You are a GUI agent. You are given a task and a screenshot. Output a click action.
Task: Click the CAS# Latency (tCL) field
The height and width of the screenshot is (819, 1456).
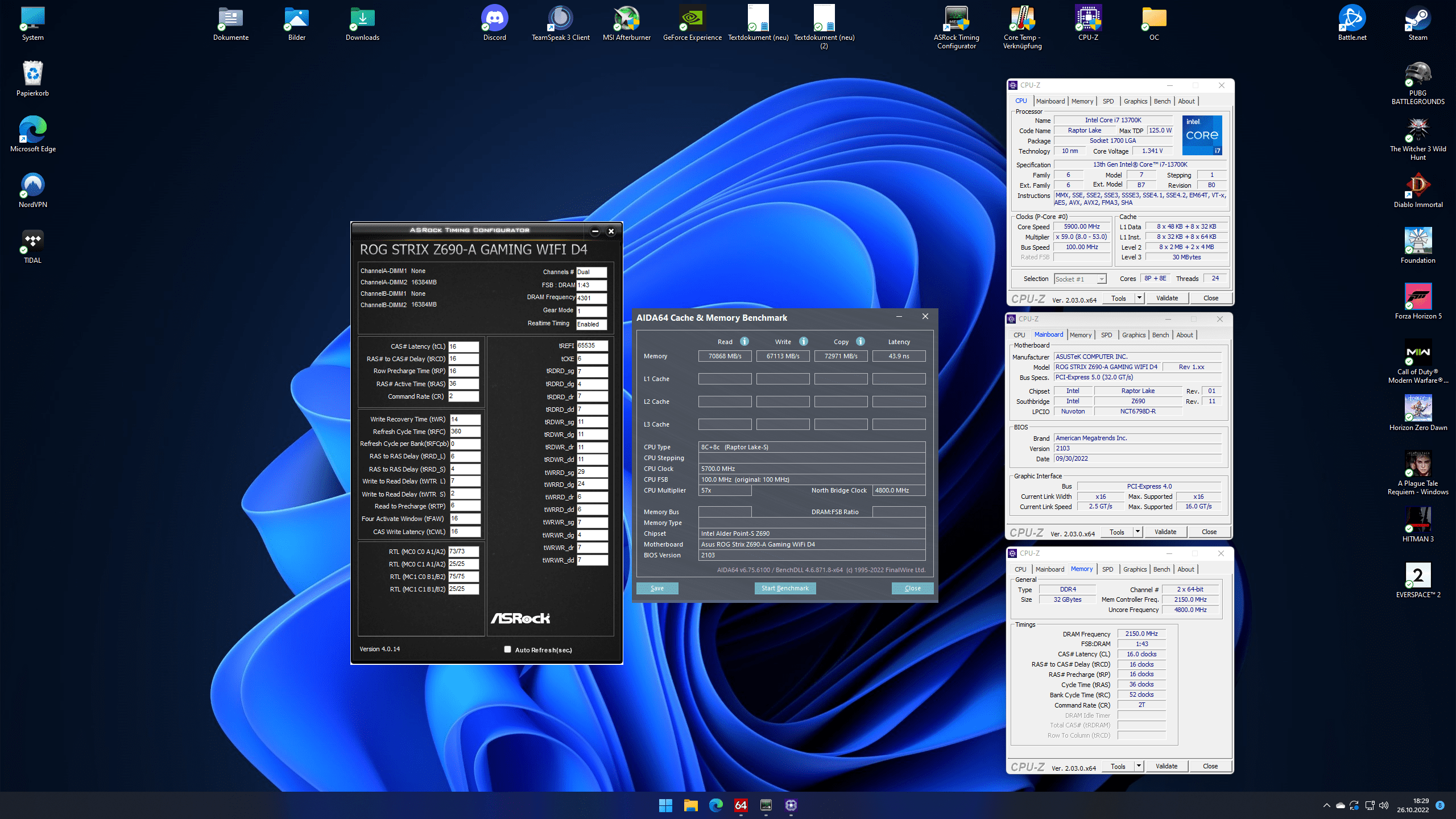[x=463, y=346]
